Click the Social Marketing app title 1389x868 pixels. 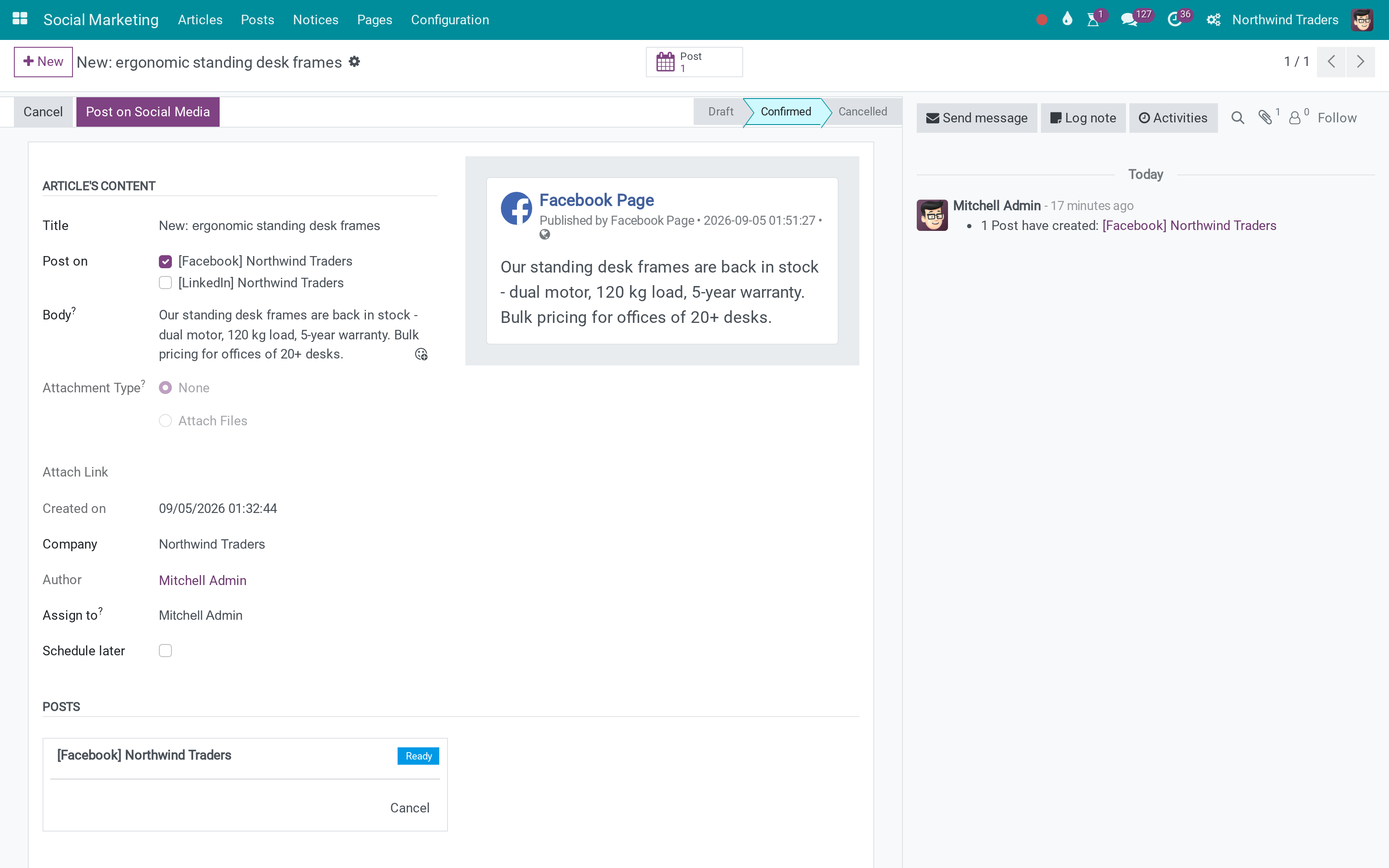(x=101, y=20)
